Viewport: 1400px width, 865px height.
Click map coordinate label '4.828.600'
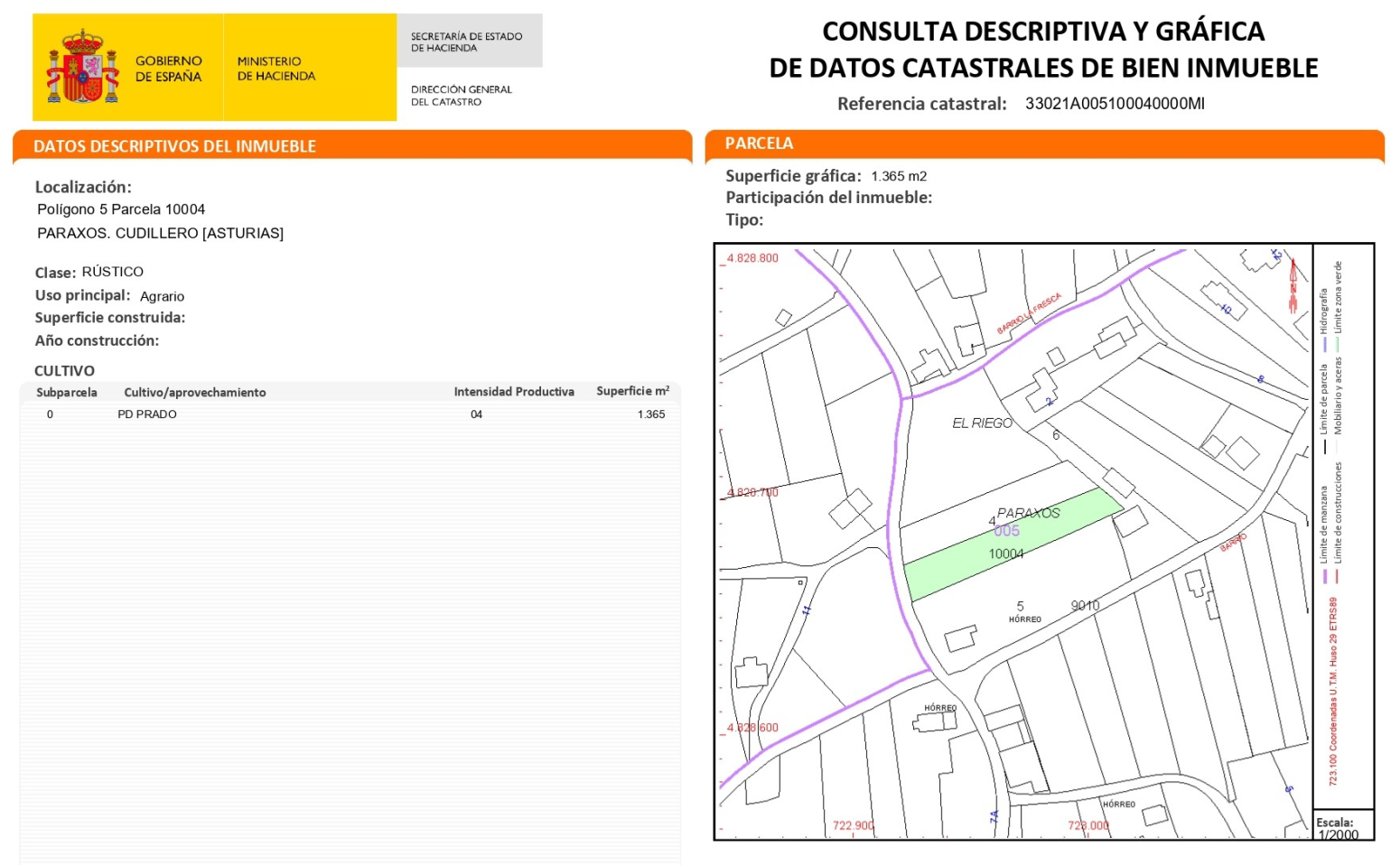(752, 728)
